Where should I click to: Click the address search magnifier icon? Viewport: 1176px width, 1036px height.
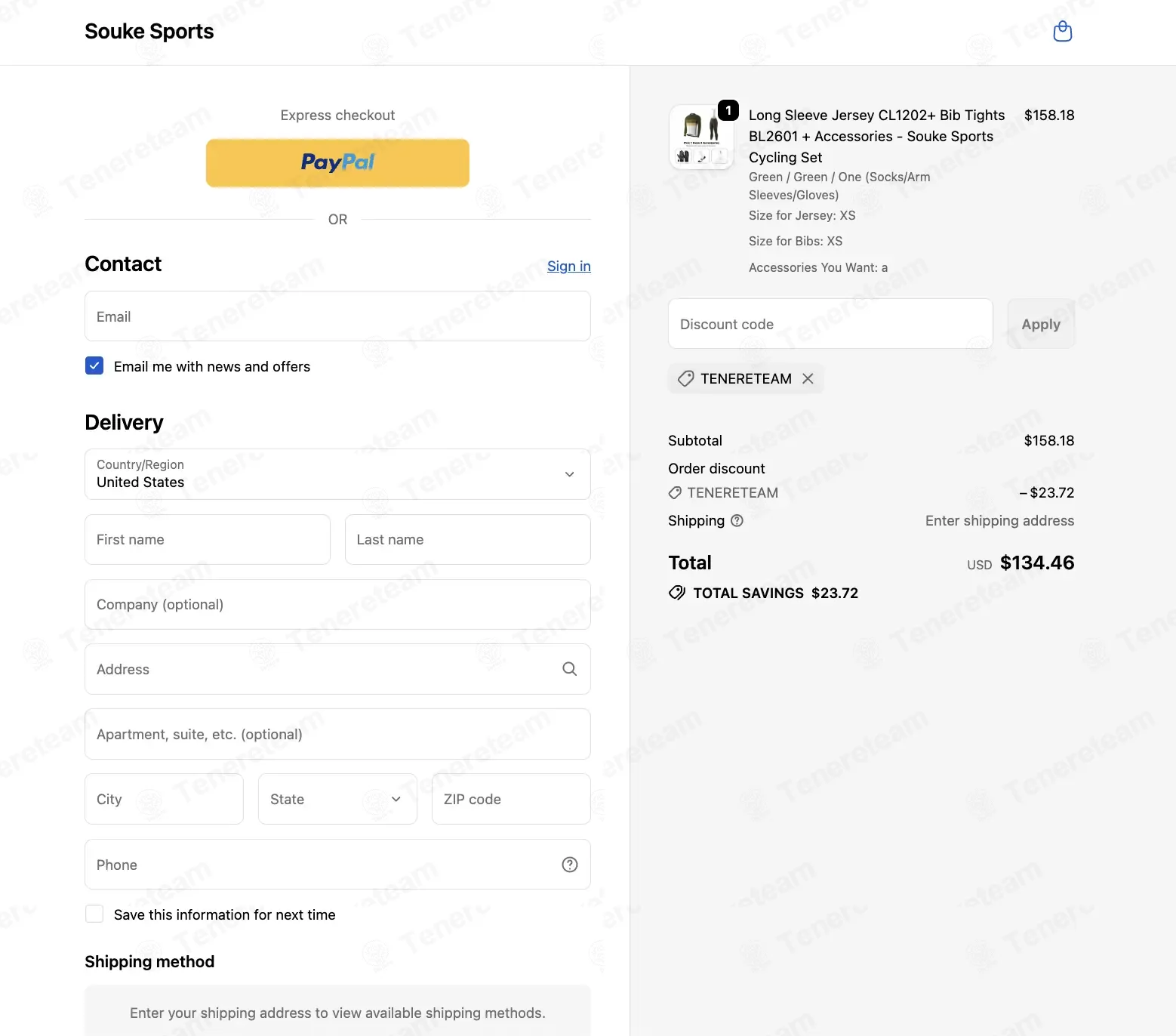pyautogui.click(x=570, y=669)
